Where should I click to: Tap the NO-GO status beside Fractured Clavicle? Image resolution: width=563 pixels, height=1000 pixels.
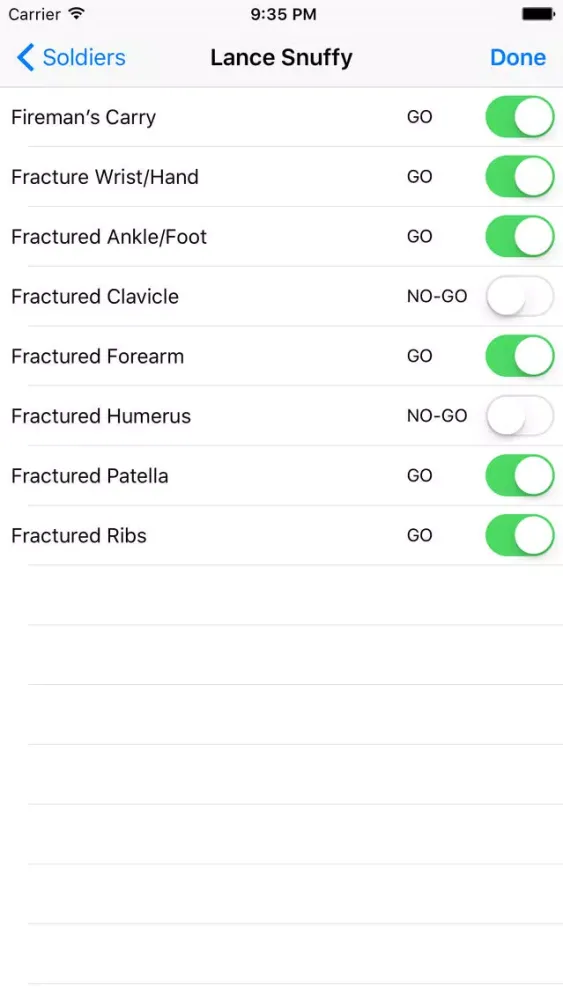pyautogui.click(x=437, y=297)
